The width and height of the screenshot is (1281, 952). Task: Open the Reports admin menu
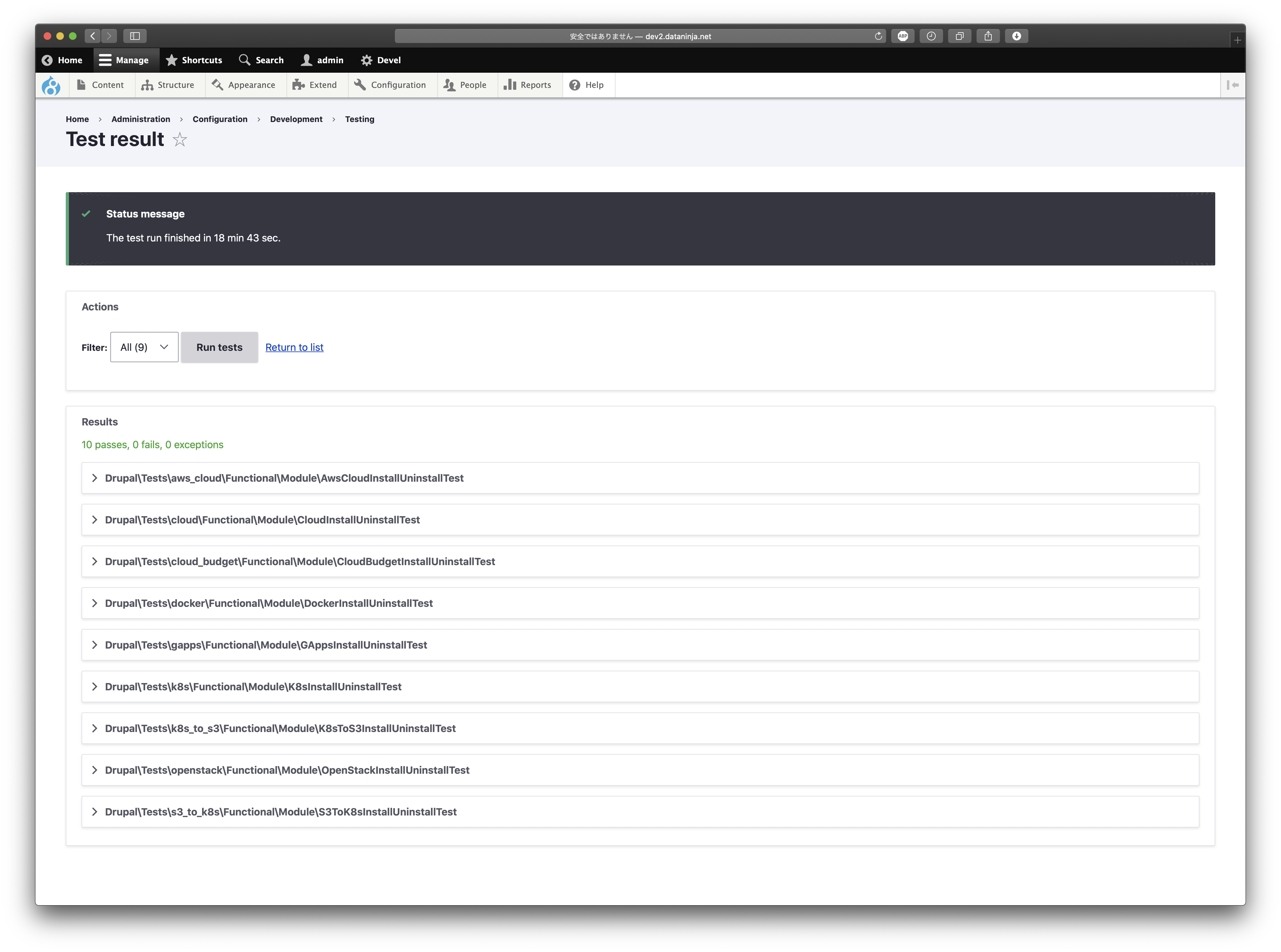pyautogui.click(x=528, y=85)
